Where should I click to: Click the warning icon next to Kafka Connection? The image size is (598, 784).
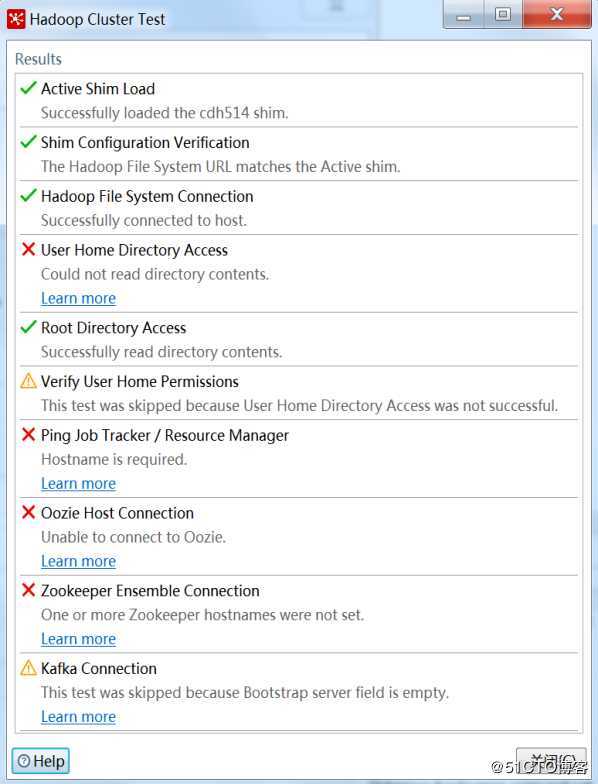28,668
